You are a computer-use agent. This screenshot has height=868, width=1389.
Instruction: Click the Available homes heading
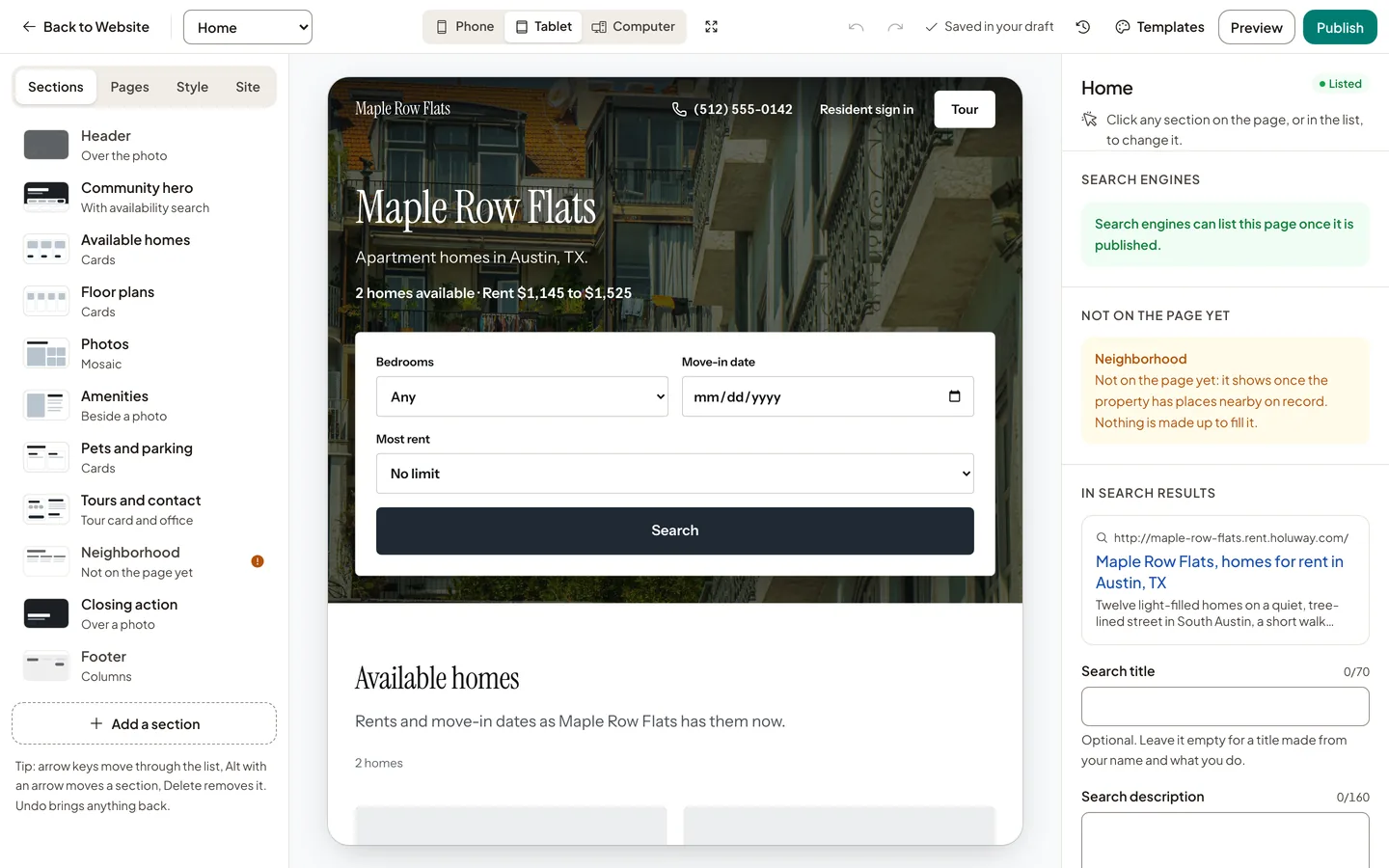437,678
